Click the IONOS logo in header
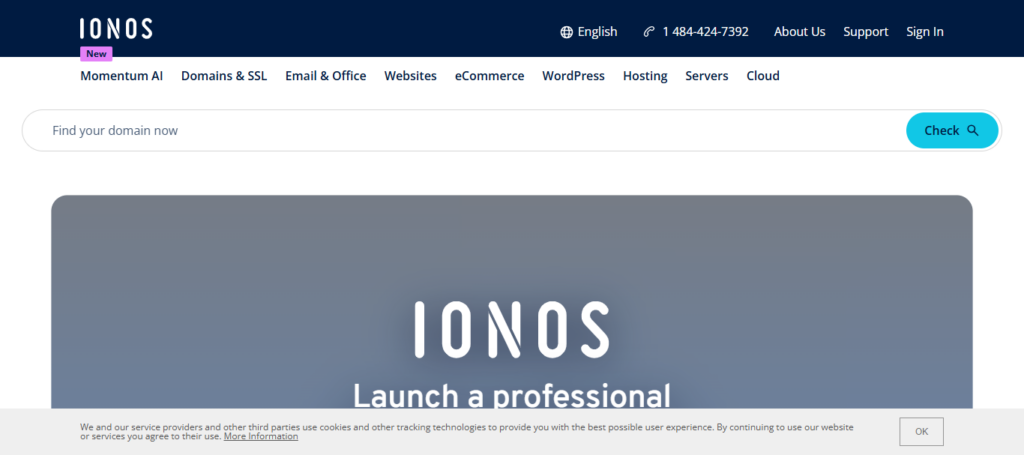1024x455 pixels. tap(116, 29)
